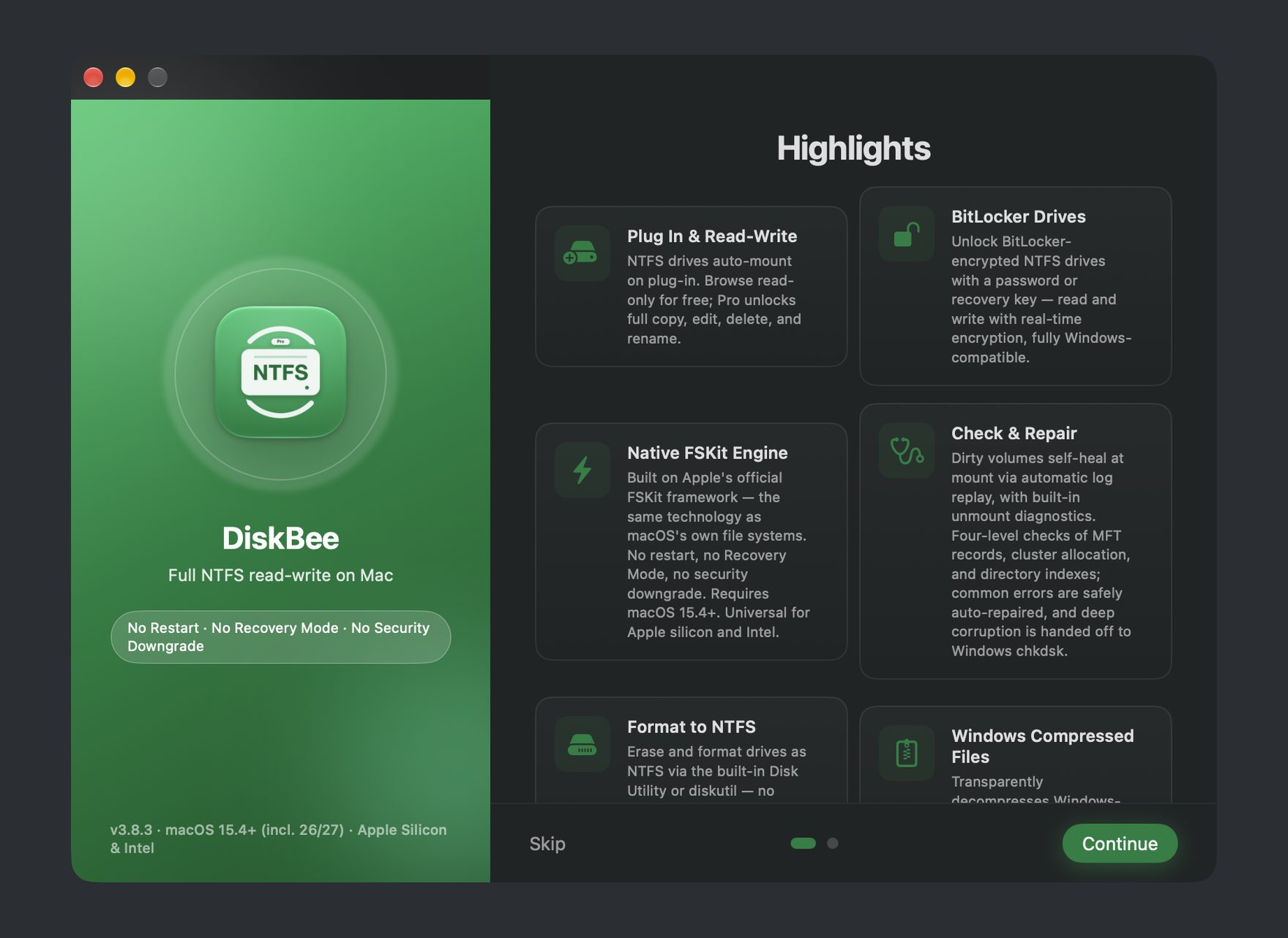
Task: Select the Format to NTFS heading
Action: (x=691, y=727)
